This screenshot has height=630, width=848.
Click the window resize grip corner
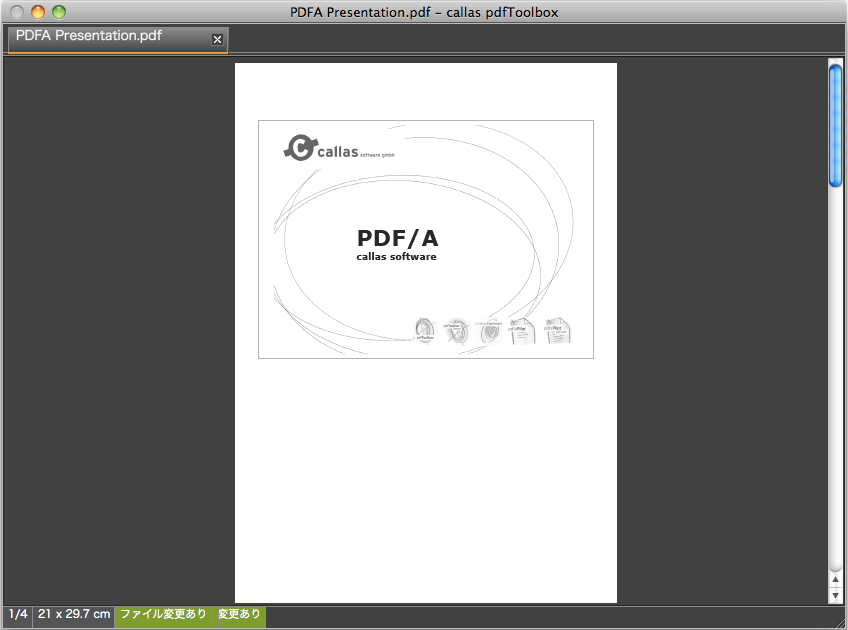(x=840, y=622)
